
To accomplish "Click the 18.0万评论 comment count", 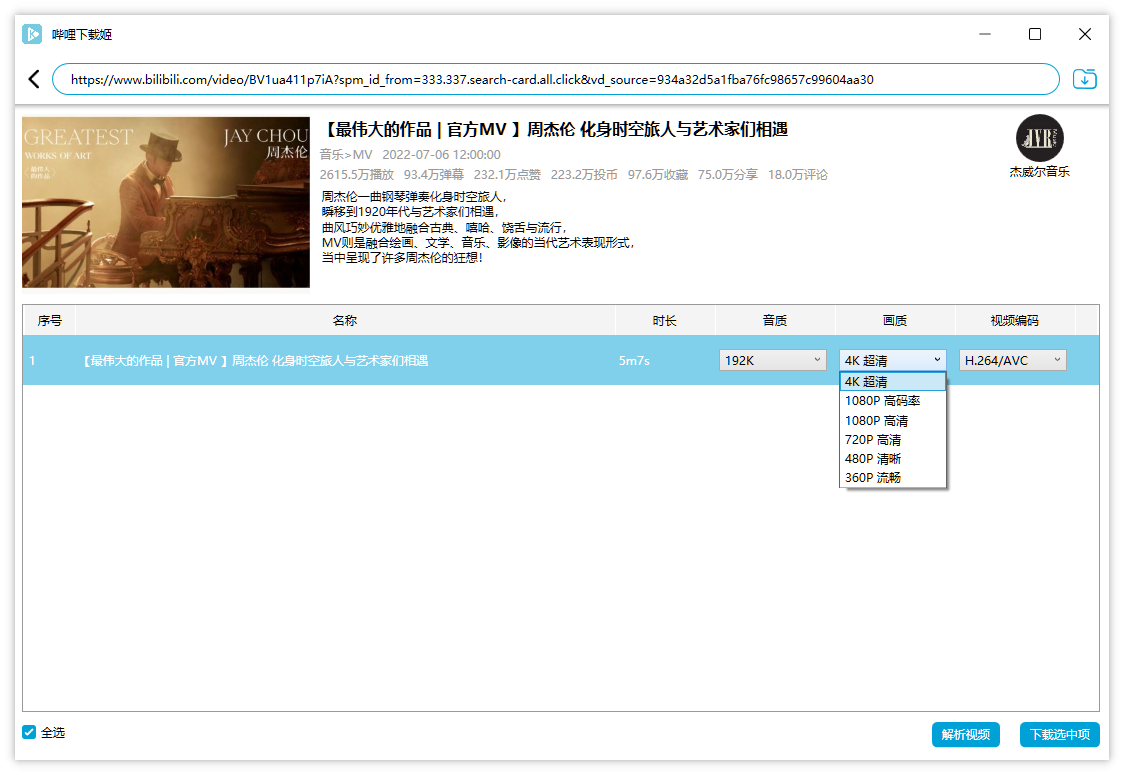I will pos(797,174).
